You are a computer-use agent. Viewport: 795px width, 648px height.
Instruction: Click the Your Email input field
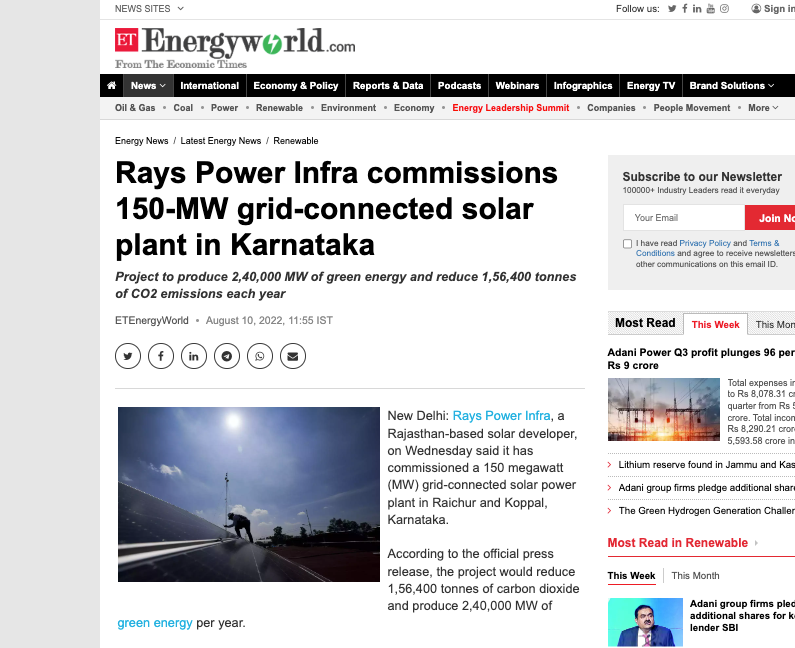683,218
